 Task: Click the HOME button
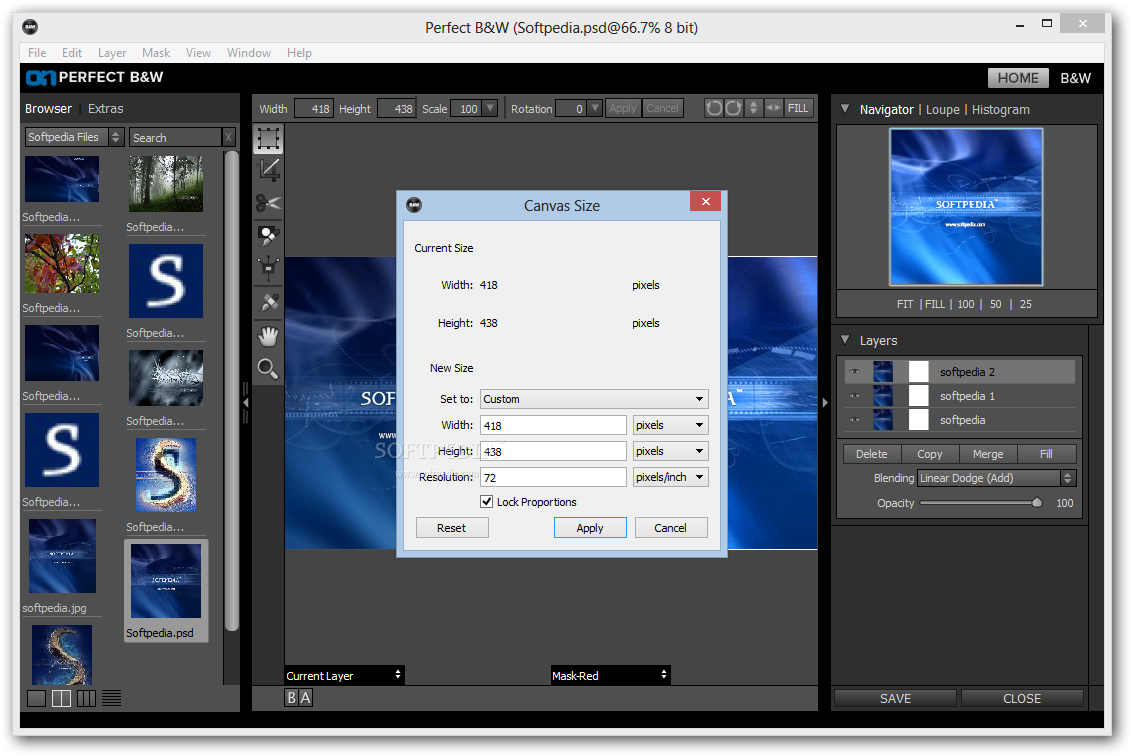(1018, 78)
